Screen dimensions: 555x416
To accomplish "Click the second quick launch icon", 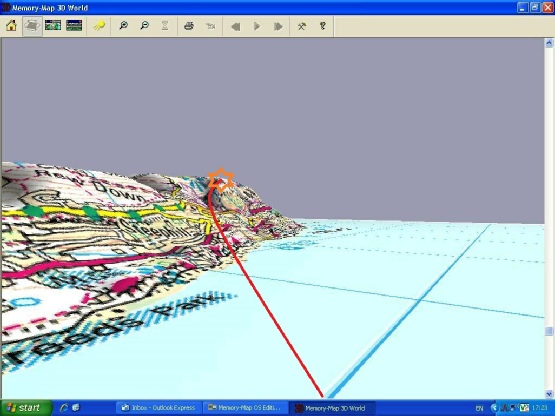I will (x=76, y=408).
